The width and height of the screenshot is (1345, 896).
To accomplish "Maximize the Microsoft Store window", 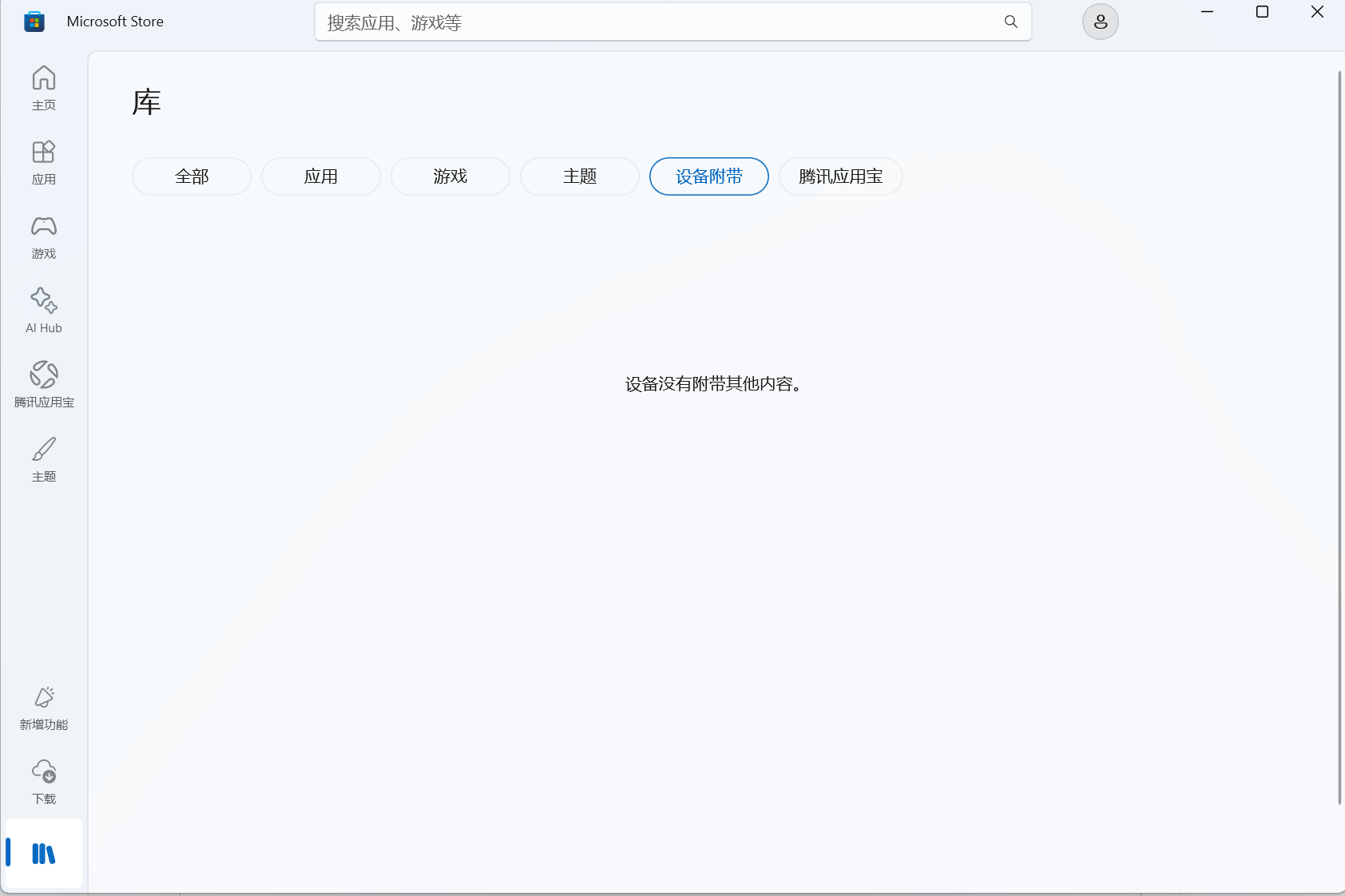I will [x=1263, y=12].
